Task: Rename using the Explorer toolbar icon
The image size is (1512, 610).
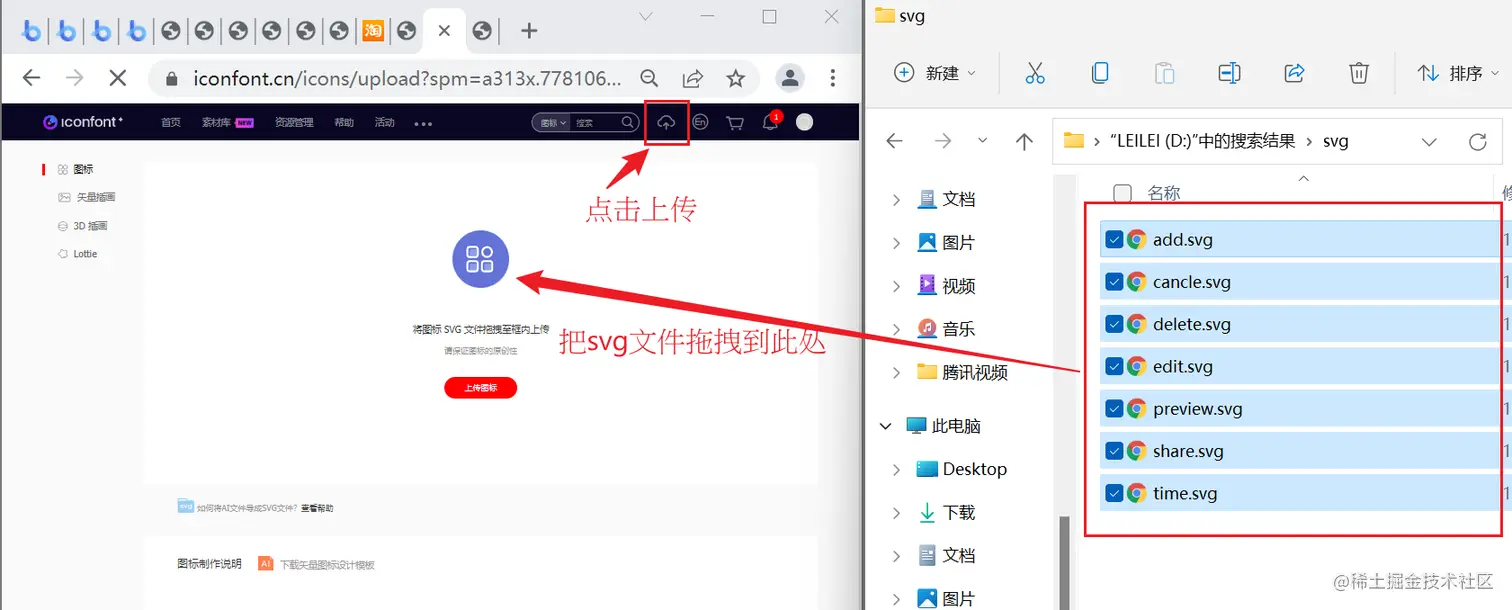Action: point(1229,73)
